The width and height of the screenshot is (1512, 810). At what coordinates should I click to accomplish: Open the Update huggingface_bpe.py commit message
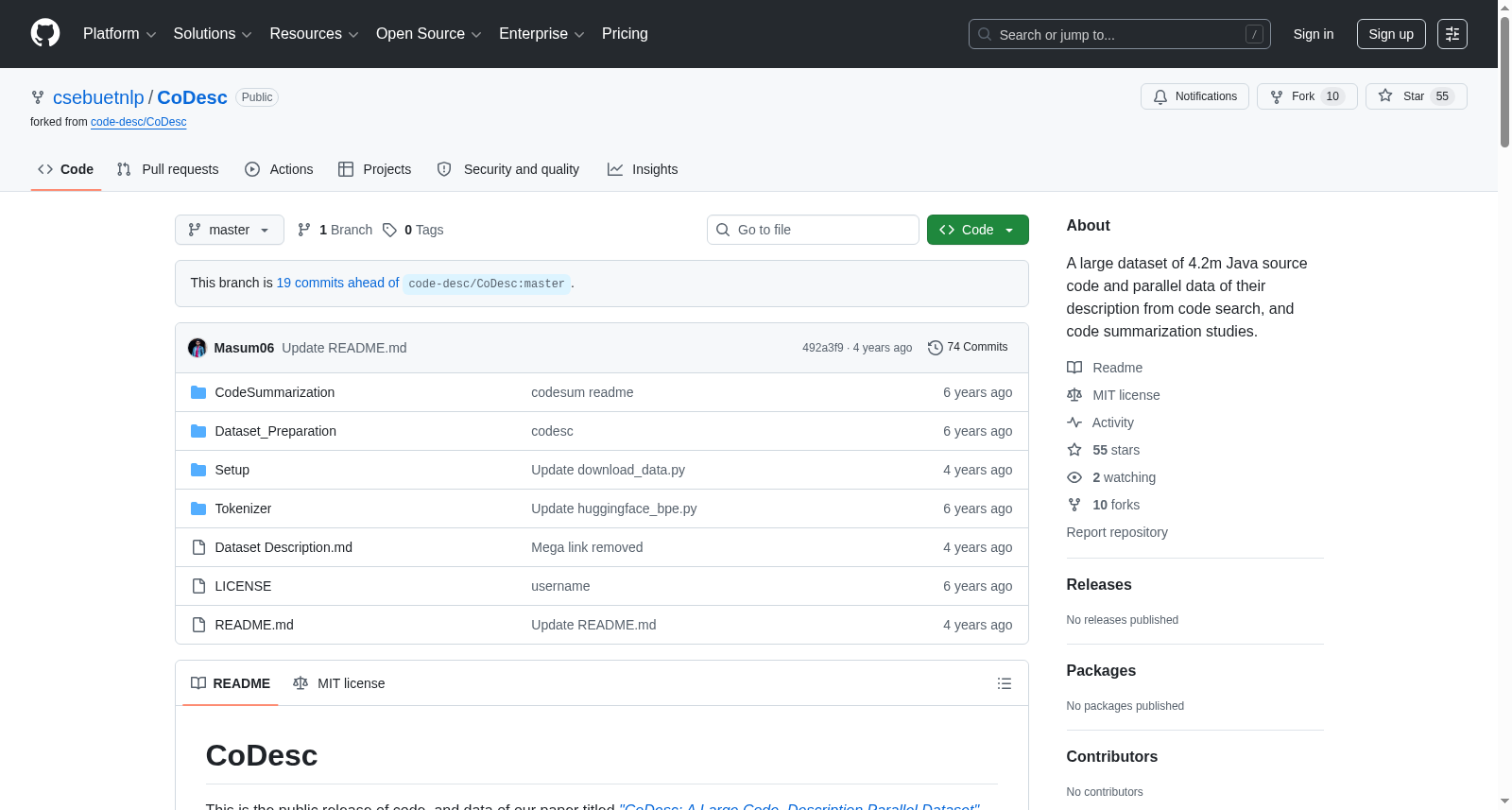[x=614, y=508]
